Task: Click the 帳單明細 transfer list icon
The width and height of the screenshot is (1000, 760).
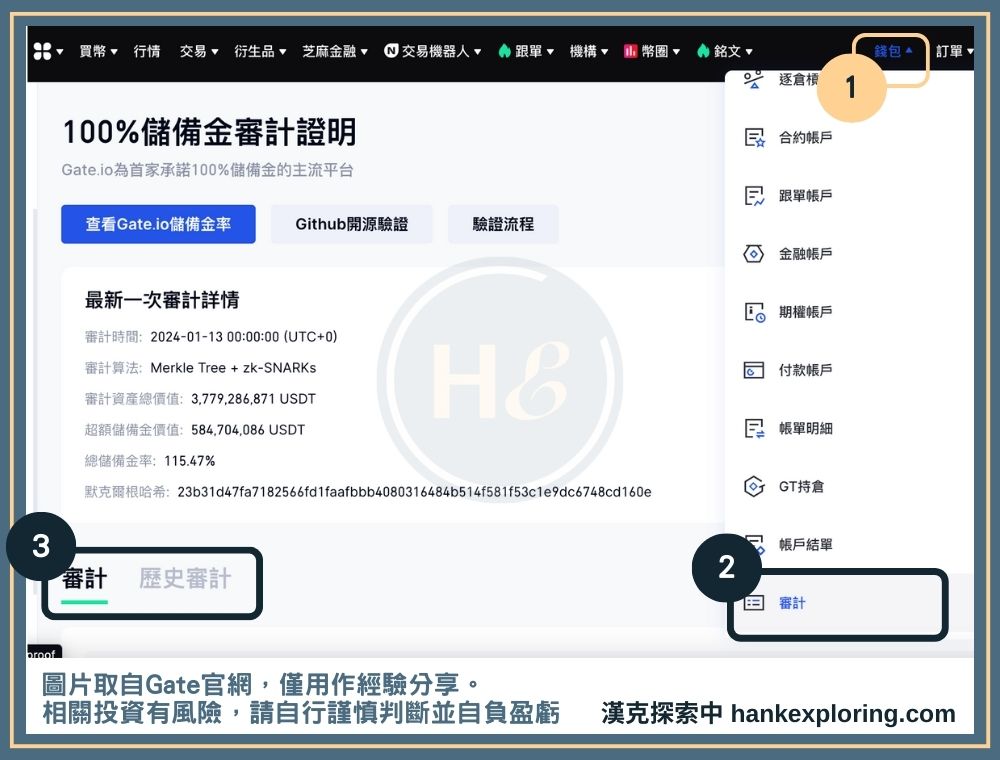Action: (x=754, y=428)
